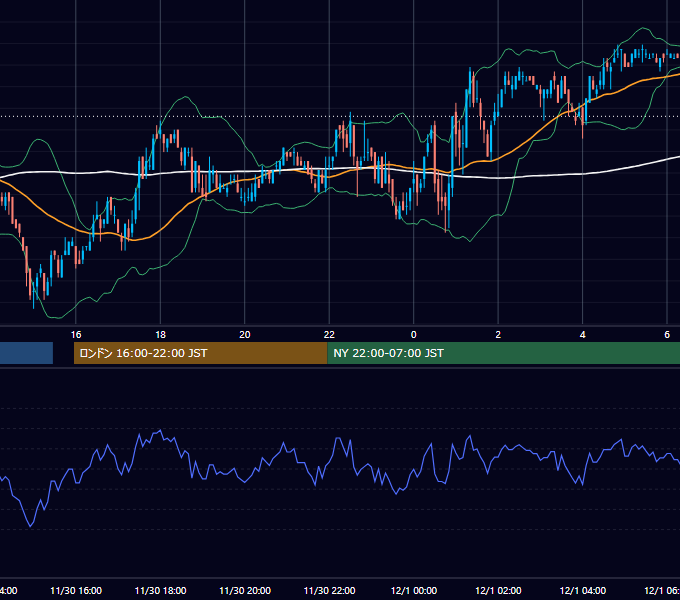Click the '4' hour label on price chart axis
The image size is (680, 600).
pyautogui.click(x=582, y=334)
